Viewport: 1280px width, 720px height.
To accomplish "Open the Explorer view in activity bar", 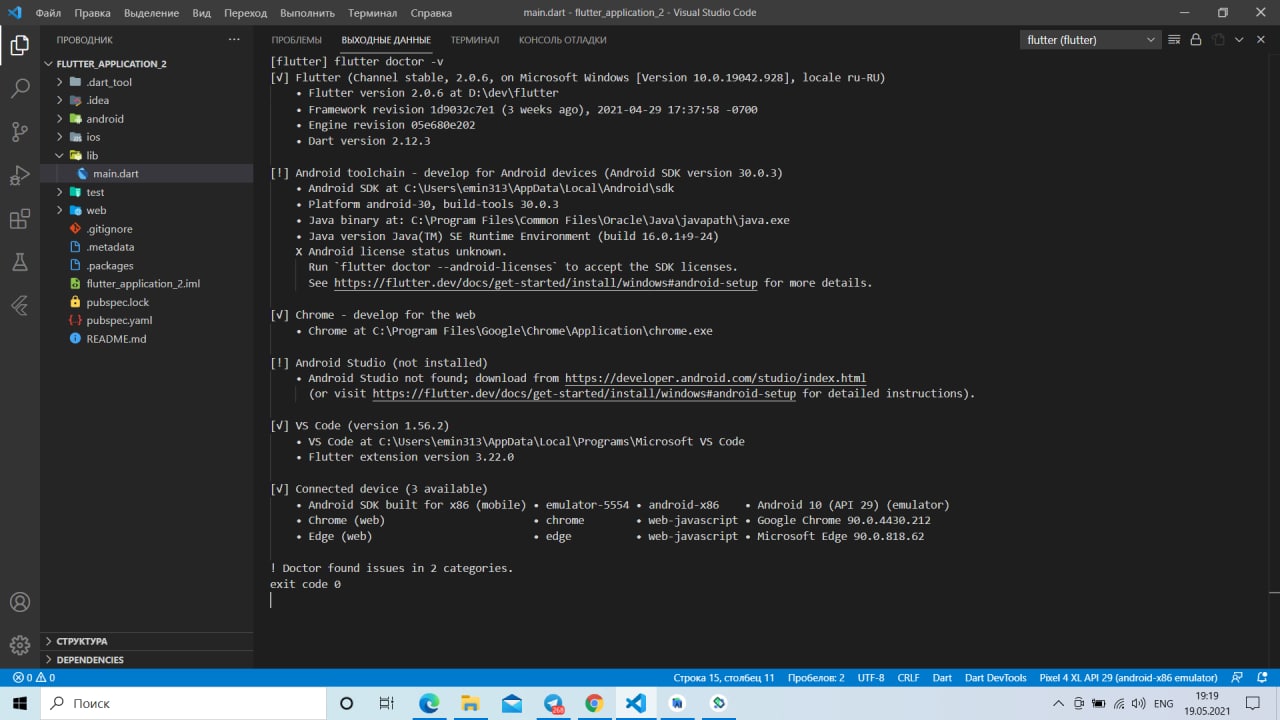I will click(x=20, y=45).
